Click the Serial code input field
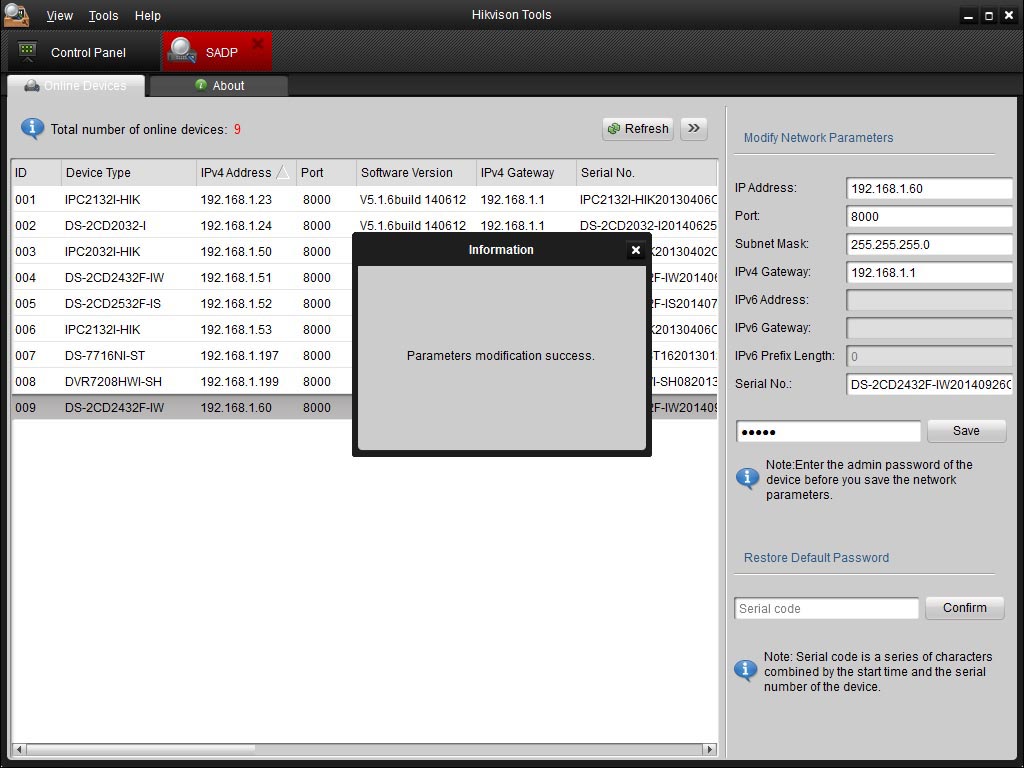This screenshot has height=768, width=1024. (826, 609)
